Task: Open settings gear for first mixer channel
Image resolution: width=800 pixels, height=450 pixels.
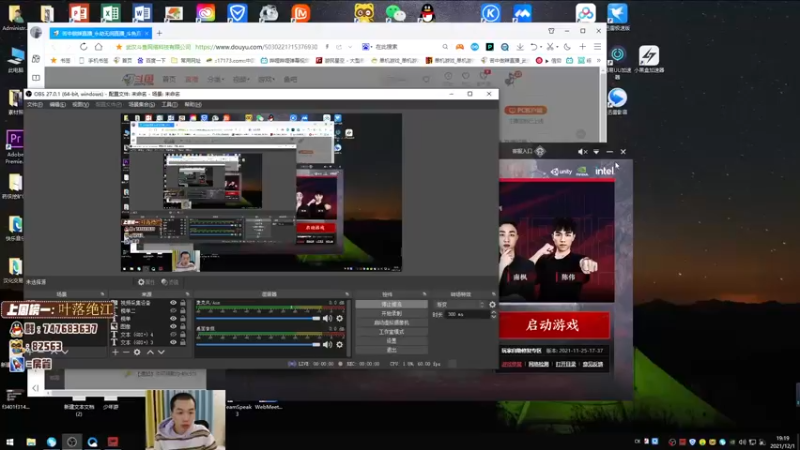Action: pos(340,318)
